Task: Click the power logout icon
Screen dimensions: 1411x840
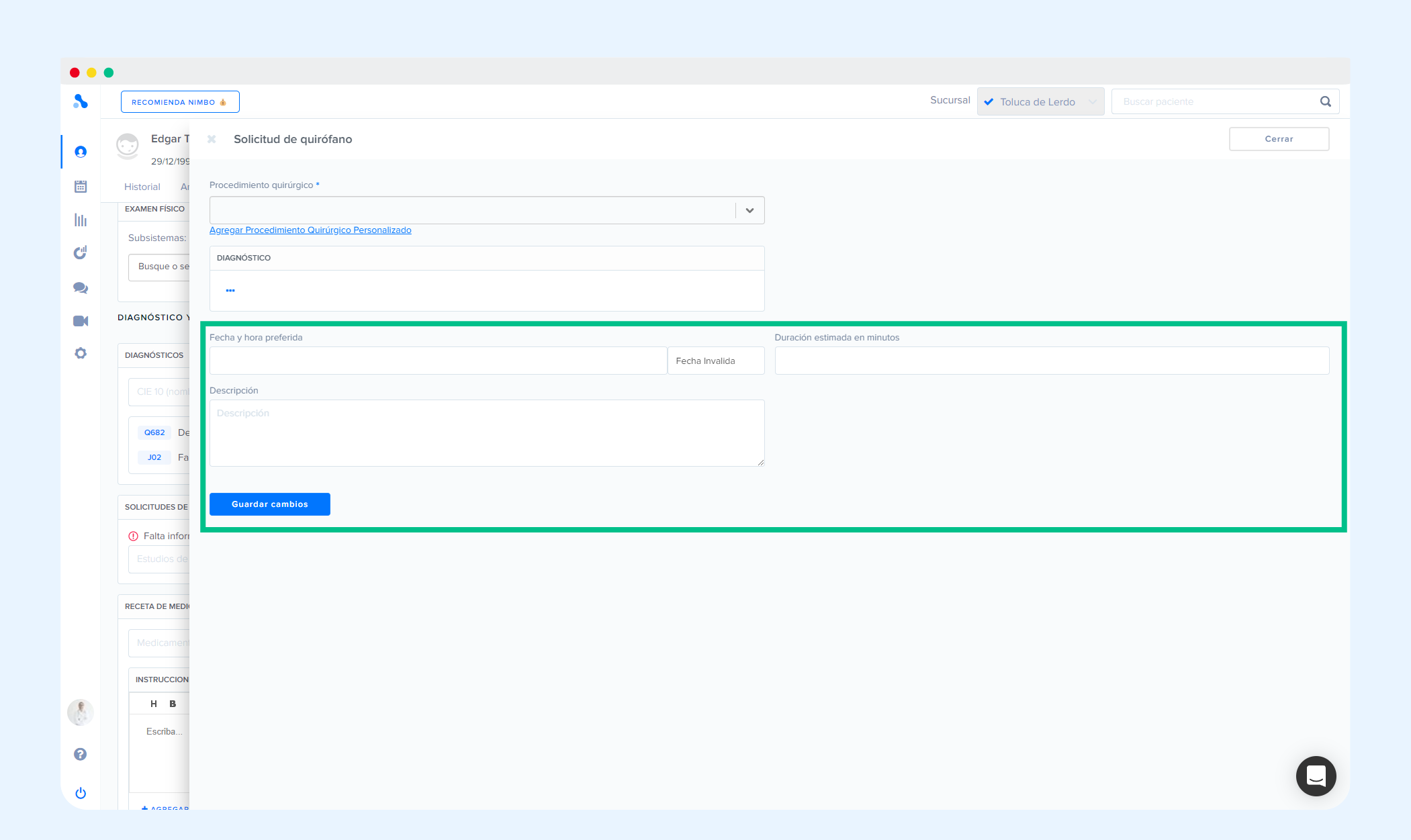Action: [x=81, y=793]
